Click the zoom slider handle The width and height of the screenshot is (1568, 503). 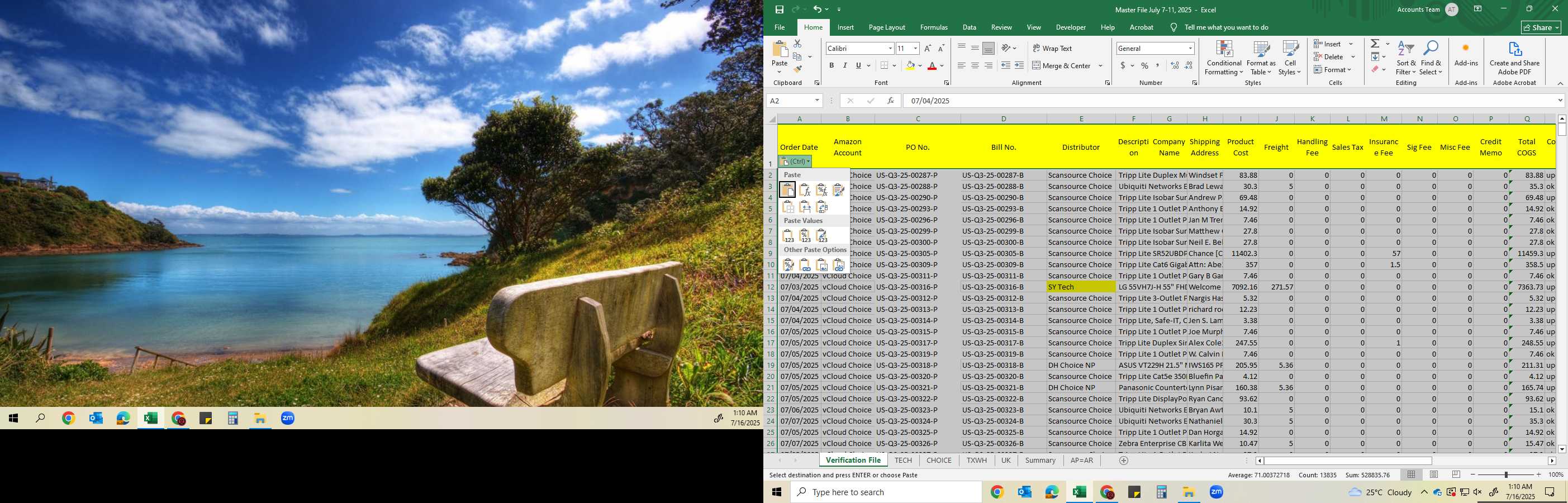pos(1507,474)
